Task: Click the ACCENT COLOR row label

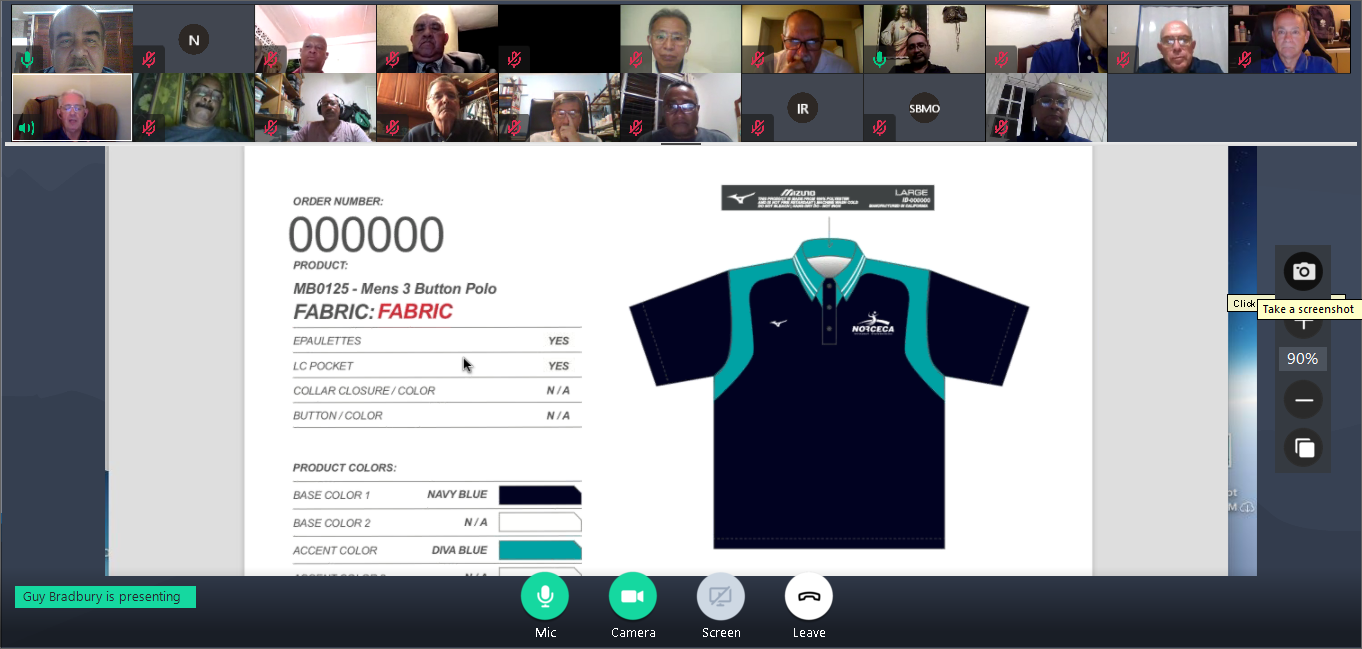Action: [x=335, y=550]
